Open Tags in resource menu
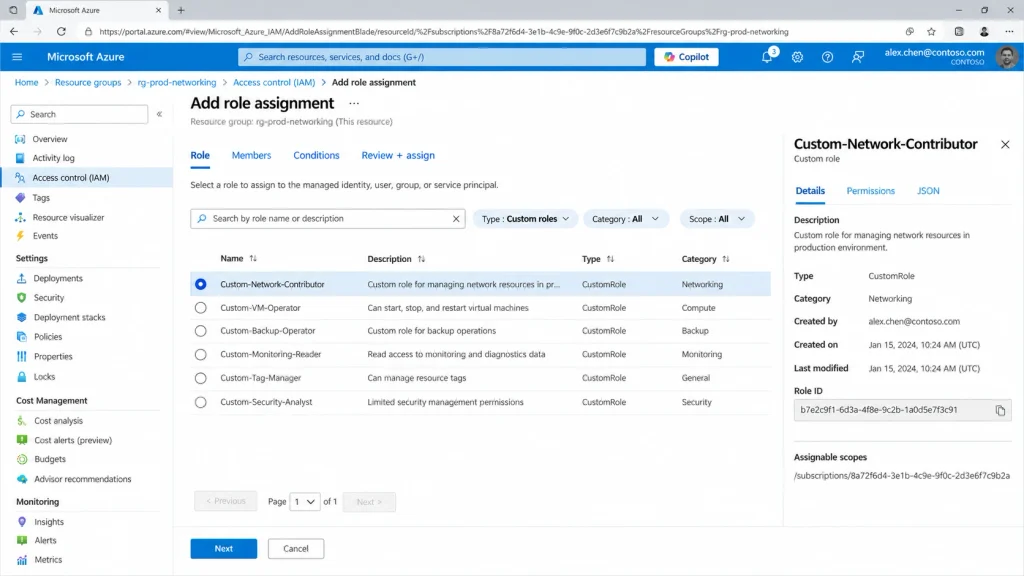Image resolution: width=1024 pixels, height=576 pixels. point(41,197)
